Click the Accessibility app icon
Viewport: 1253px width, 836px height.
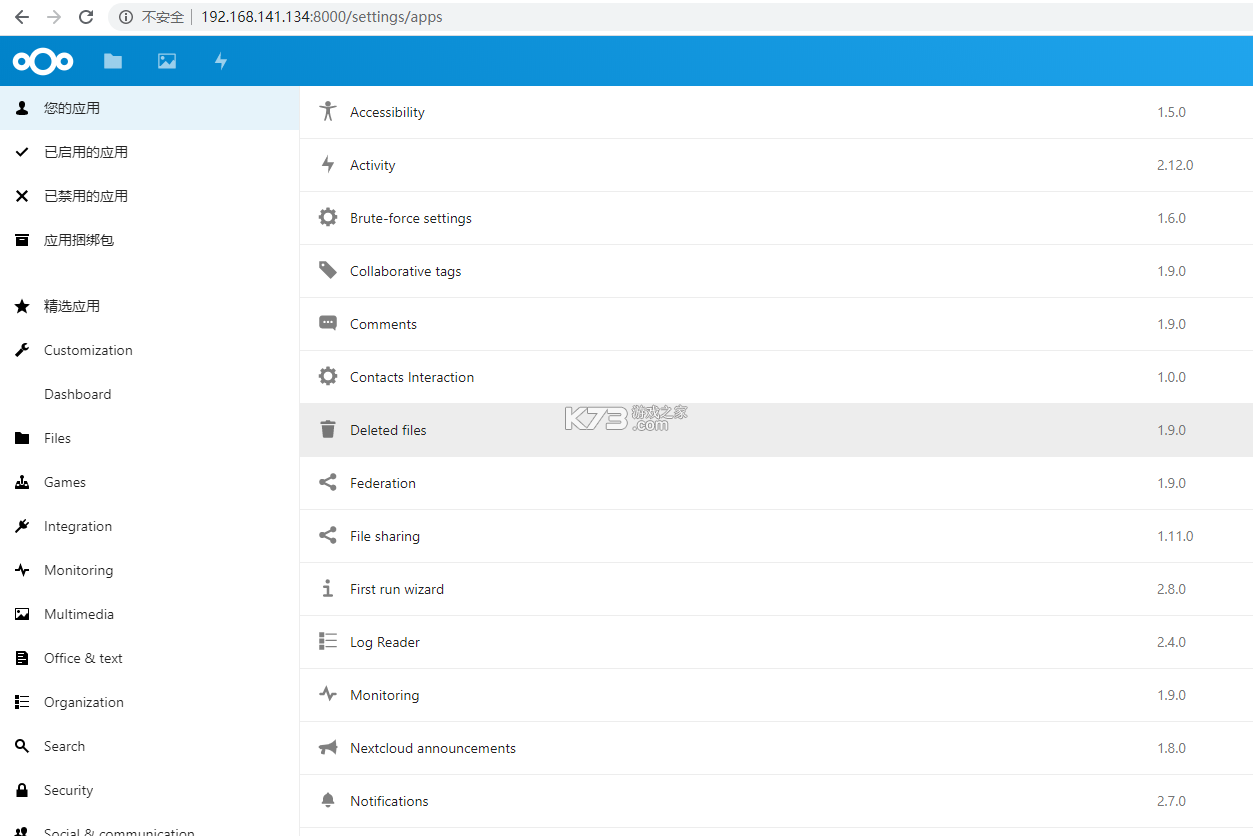click(x=328, y=112)
